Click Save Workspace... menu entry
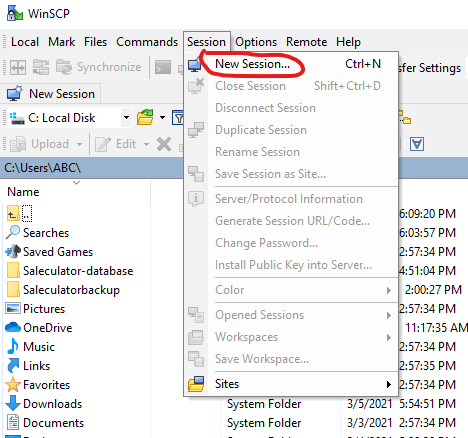The image size is (468, 438). pyautogui.click(x=291, y=359)
